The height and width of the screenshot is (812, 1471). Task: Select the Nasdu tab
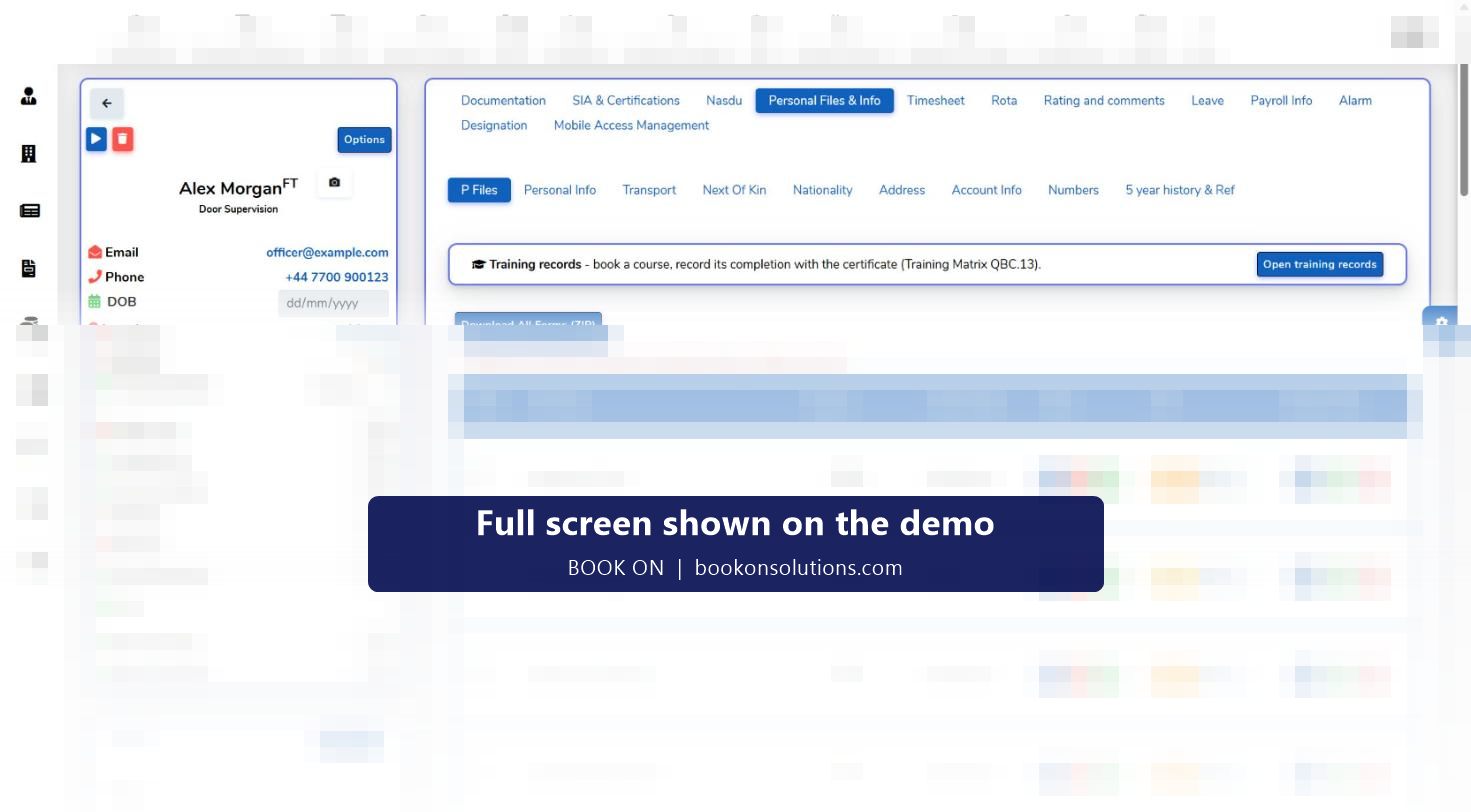[724, 100]
